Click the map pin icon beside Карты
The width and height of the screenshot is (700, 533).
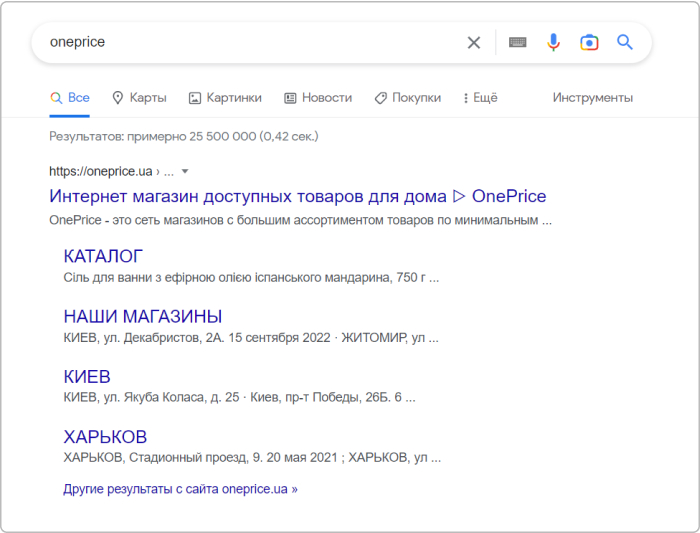click(x=117, y=98)
